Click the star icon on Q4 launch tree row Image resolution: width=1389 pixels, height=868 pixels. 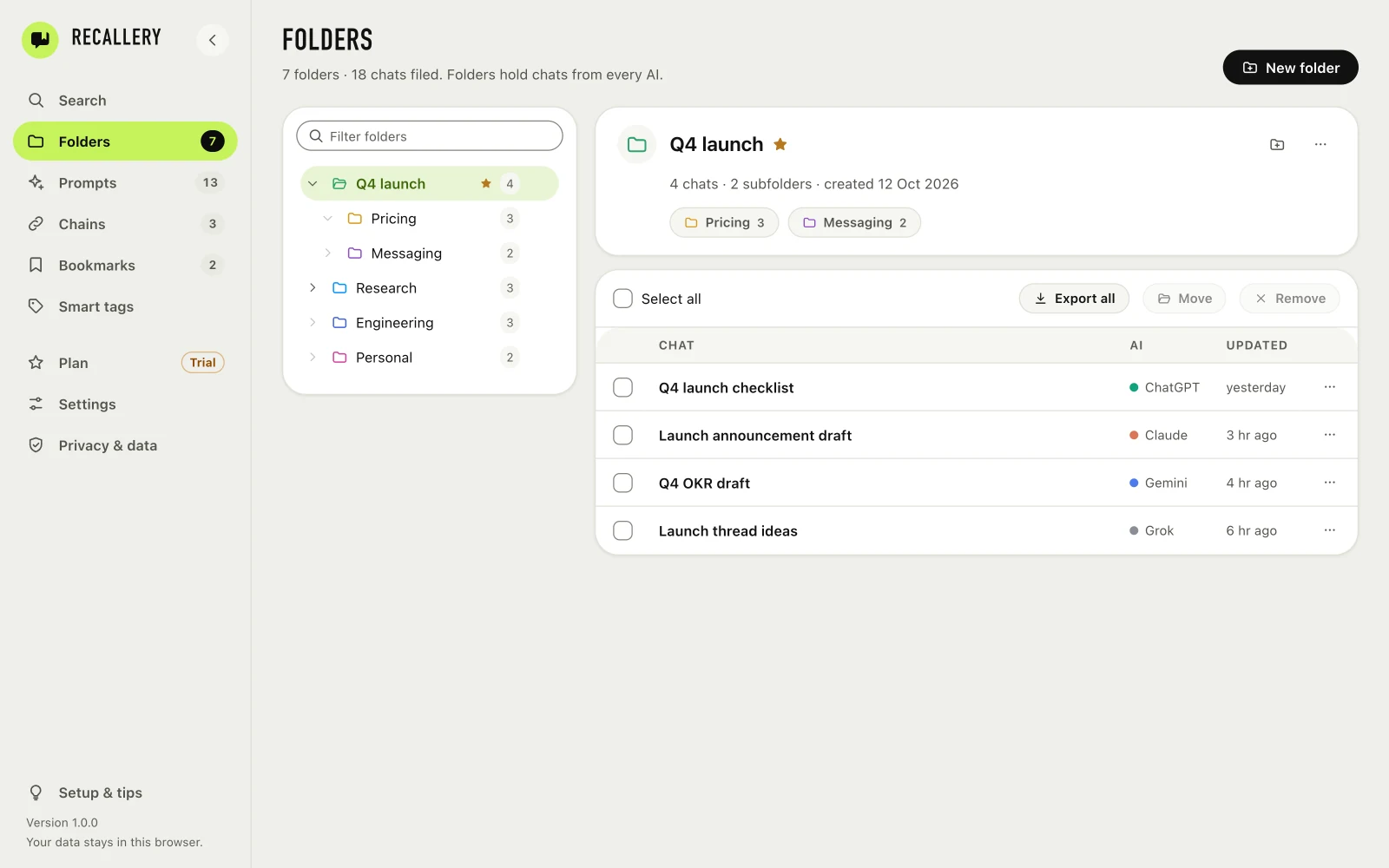pos(486,183)
